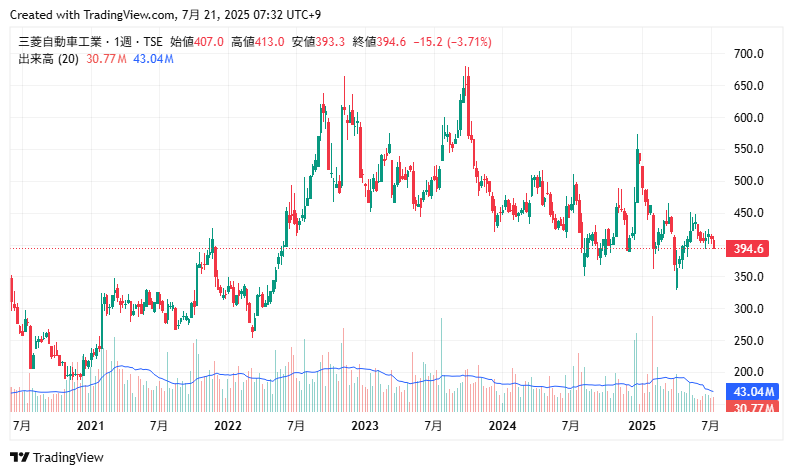Click the 2024 time axis label

point(503,426)
